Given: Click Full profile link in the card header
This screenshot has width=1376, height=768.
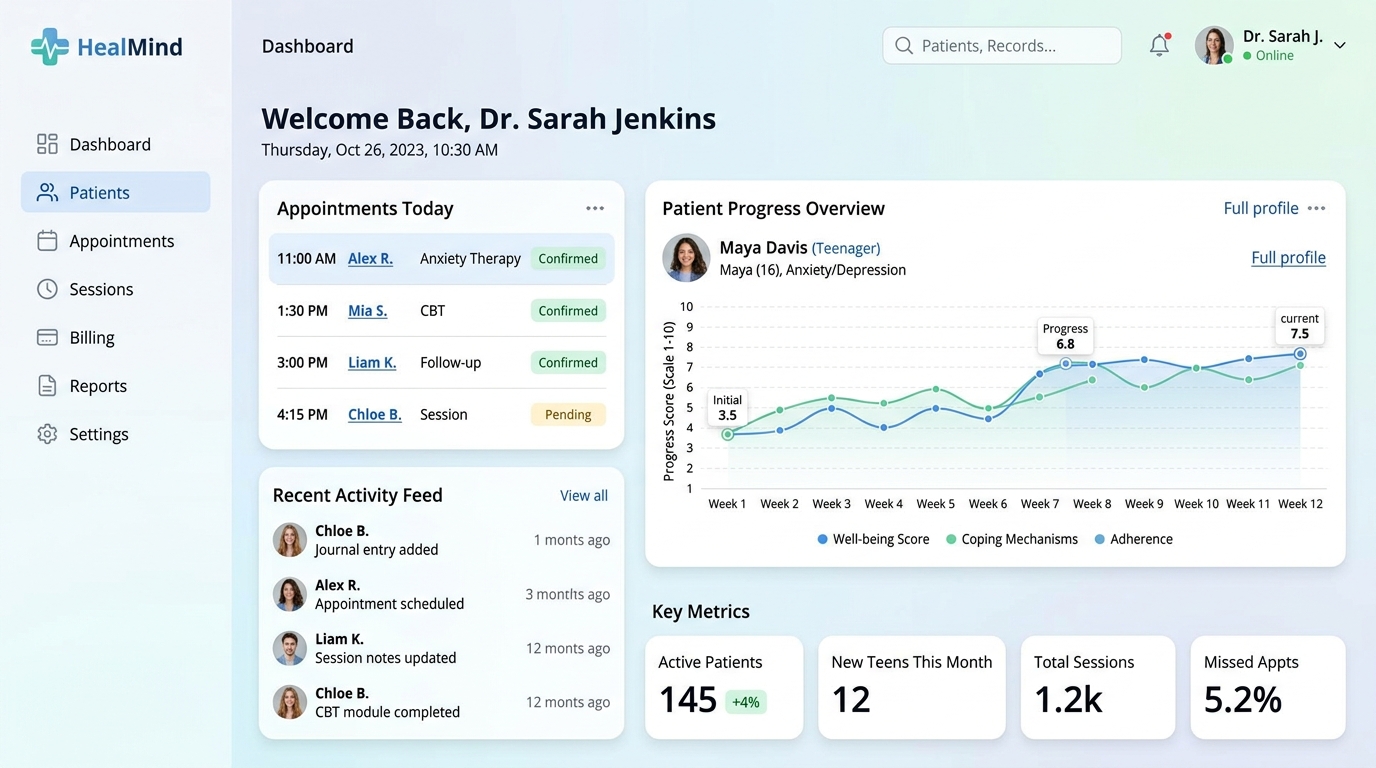Looking at the screenshot, I should 1261,208.
